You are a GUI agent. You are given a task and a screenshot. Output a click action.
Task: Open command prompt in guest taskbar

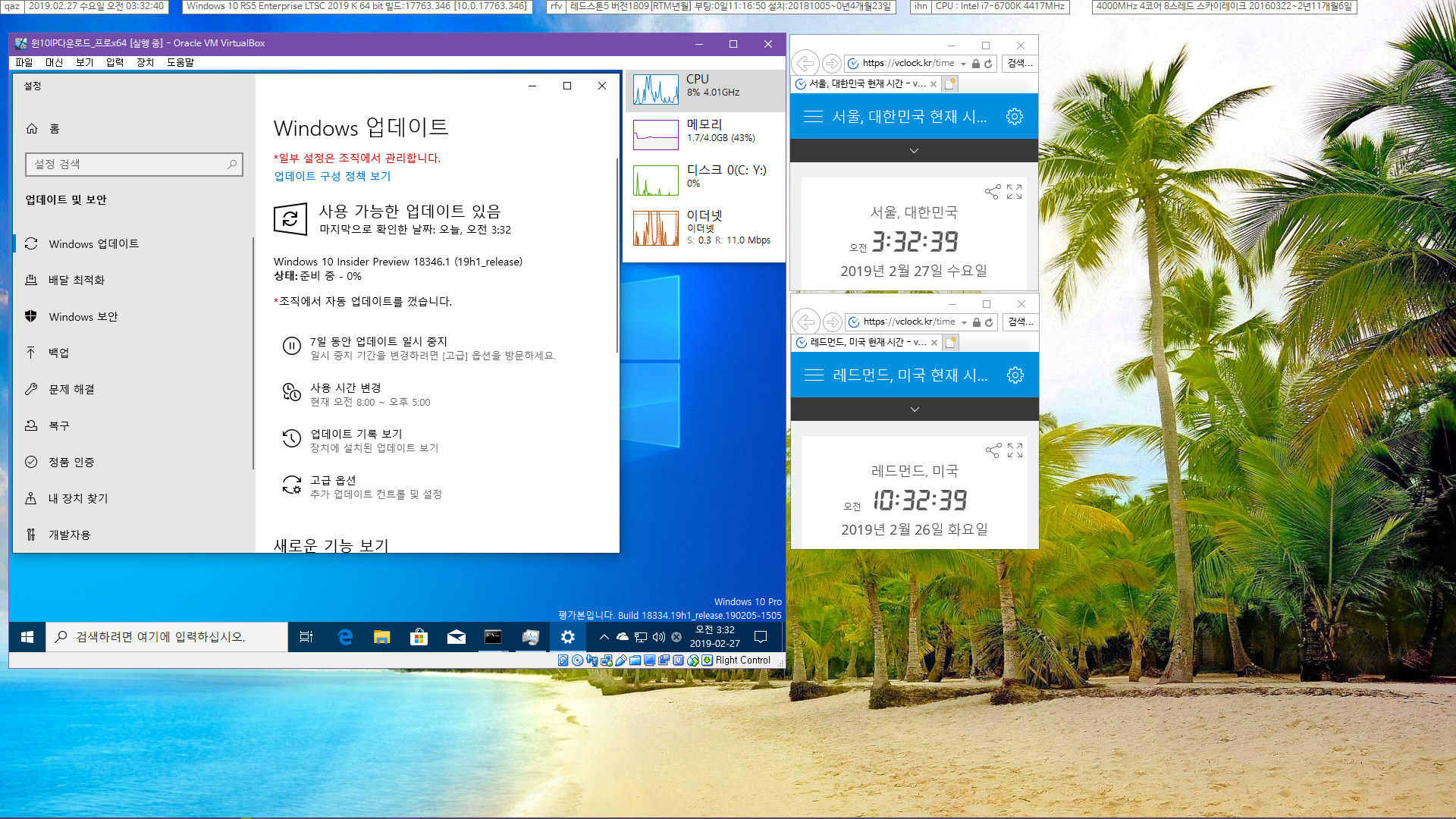pos(493,637)
